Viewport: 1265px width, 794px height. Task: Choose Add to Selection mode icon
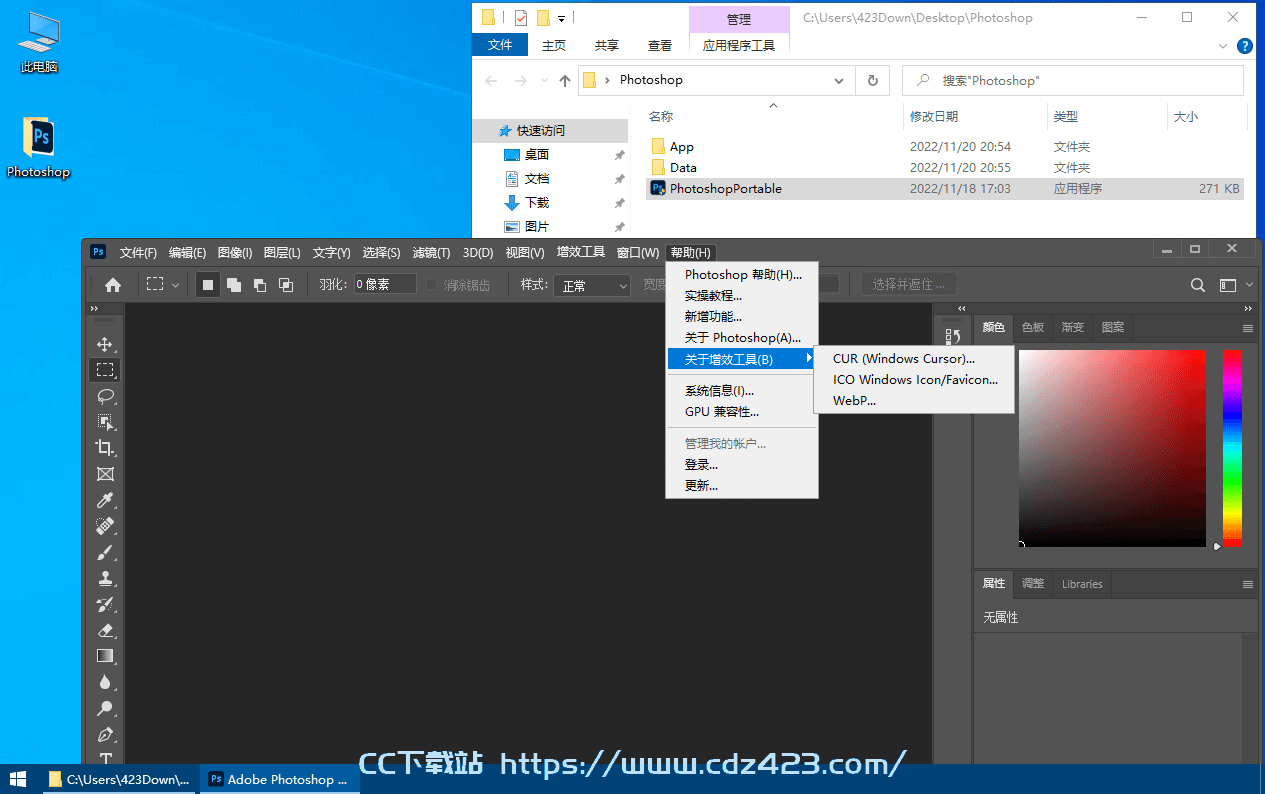point(234,285)
